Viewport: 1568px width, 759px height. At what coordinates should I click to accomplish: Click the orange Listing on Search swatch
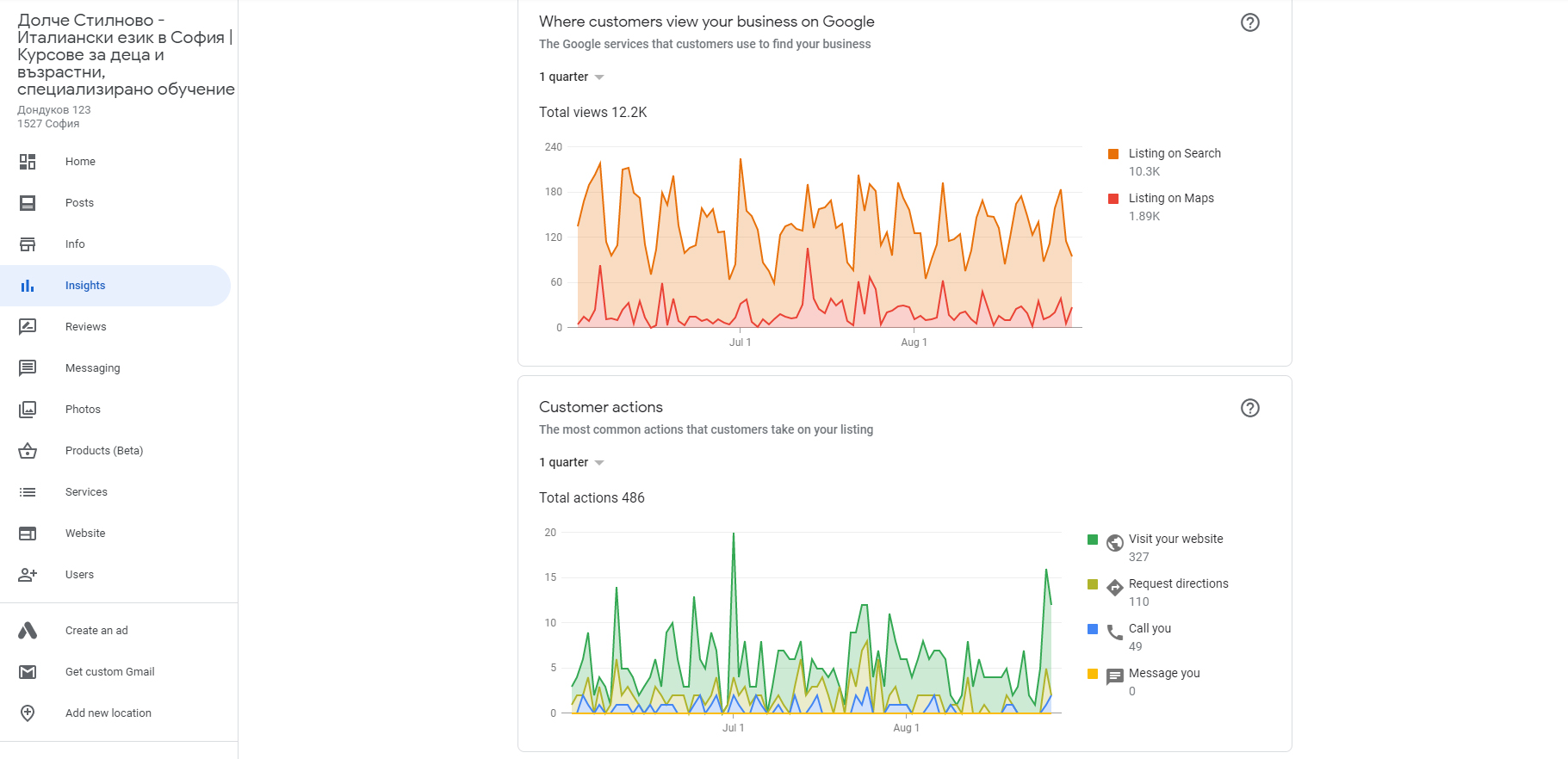click(x=1113, y=154)
